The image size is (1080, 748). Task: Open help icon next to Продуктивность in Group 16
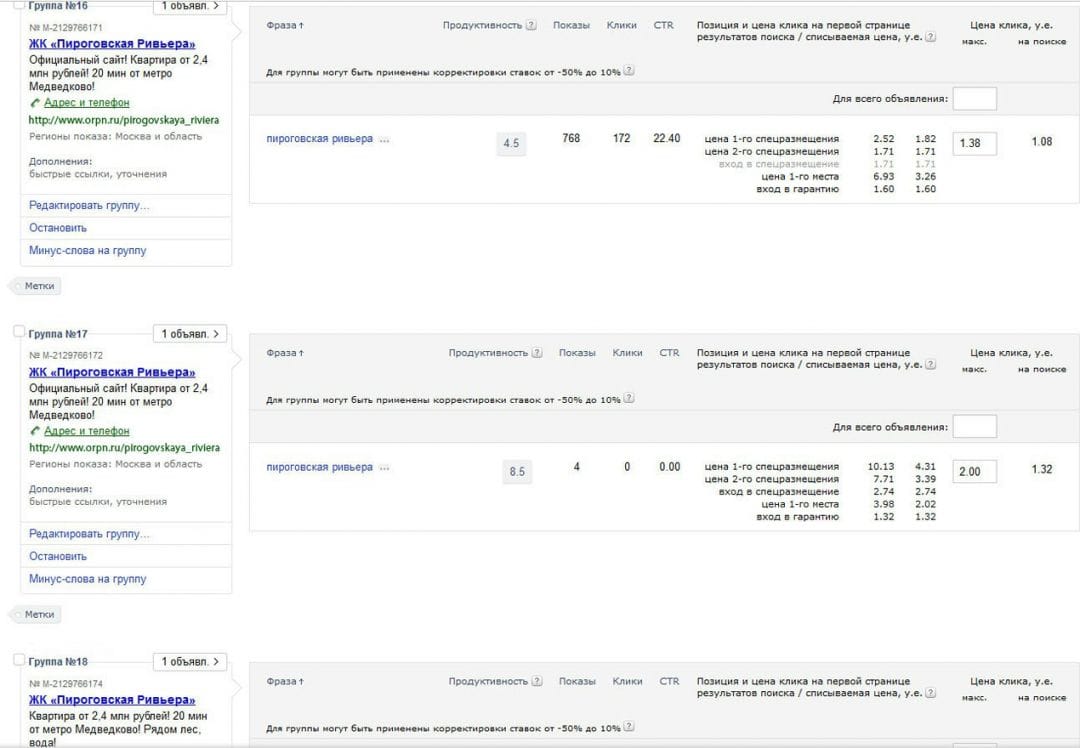[531, 25]
